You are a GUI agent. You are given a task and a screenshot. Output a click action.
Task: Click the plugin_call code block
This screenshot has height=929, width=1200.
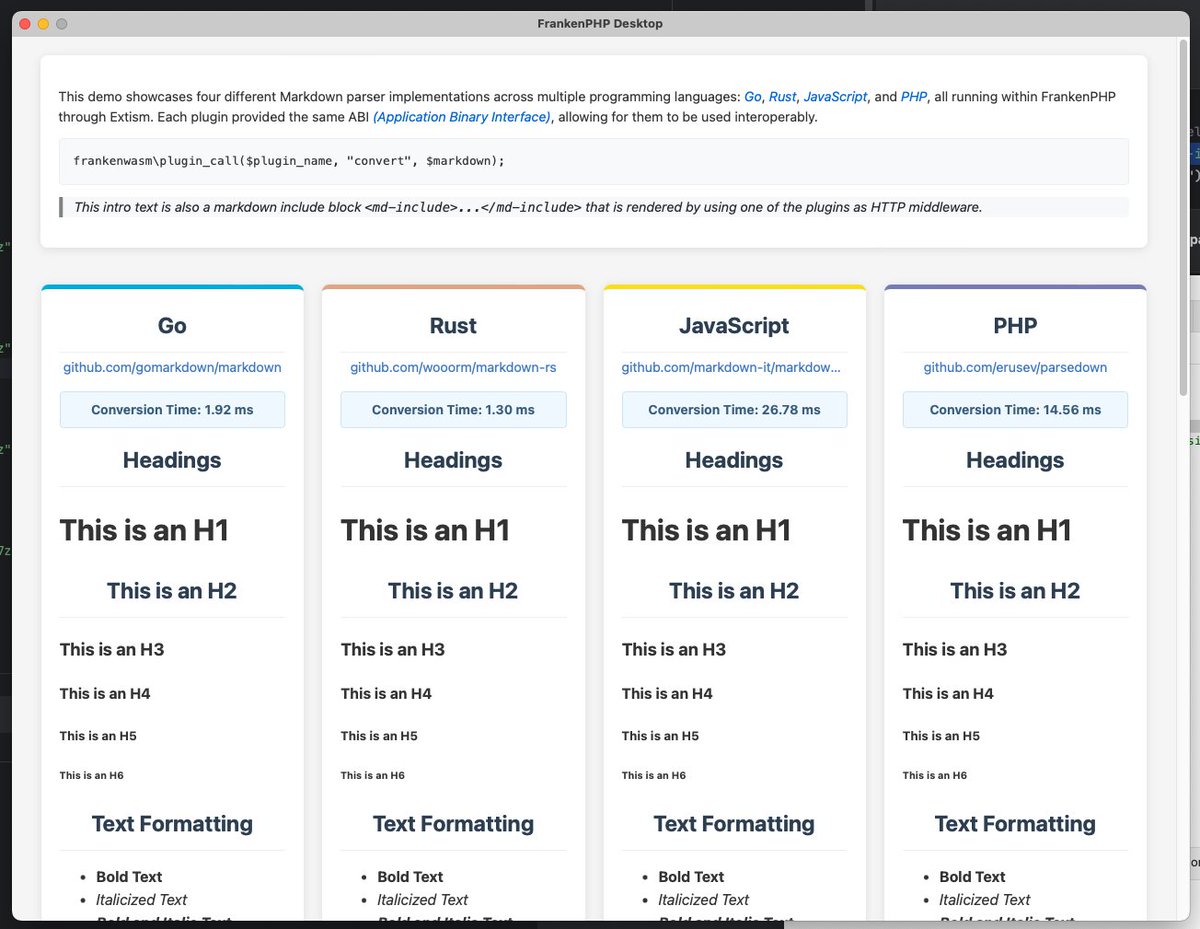pos(594,161)
